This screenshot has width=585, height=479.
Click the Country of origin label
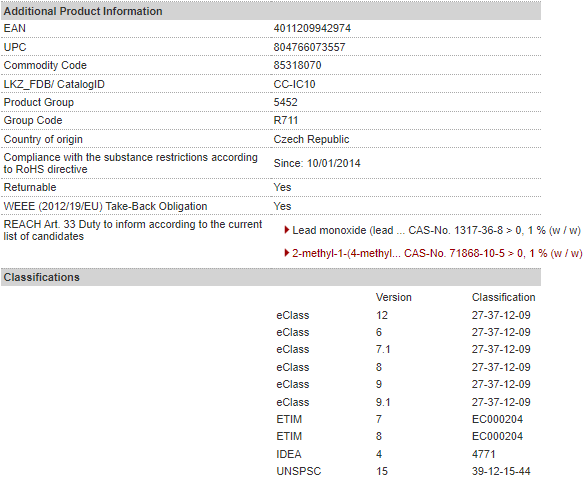(43, 139)
